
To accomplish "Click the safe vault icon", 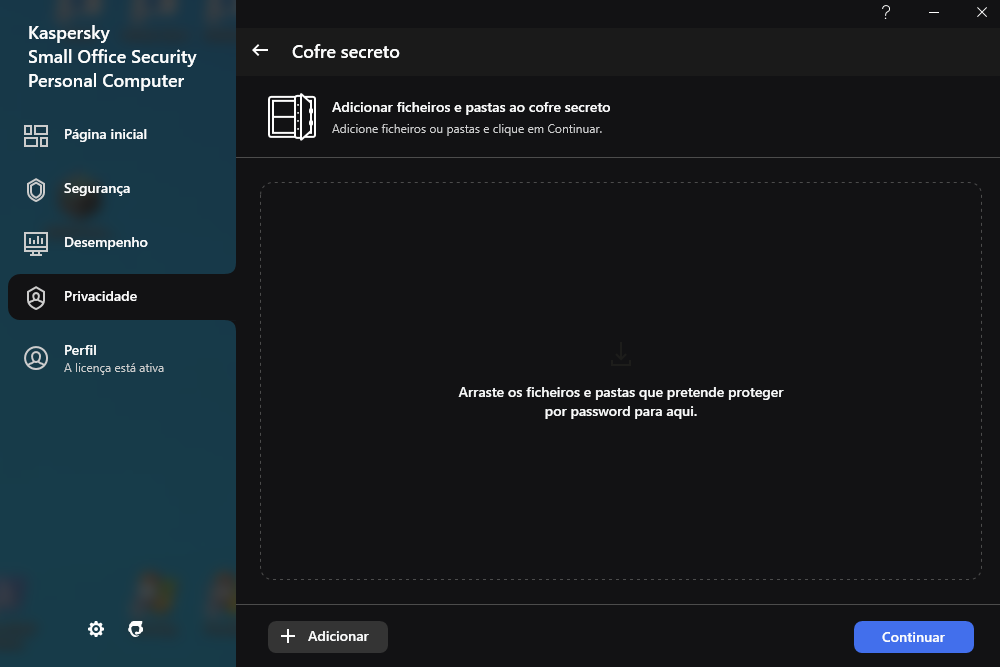I will click(x=292, y=117).
